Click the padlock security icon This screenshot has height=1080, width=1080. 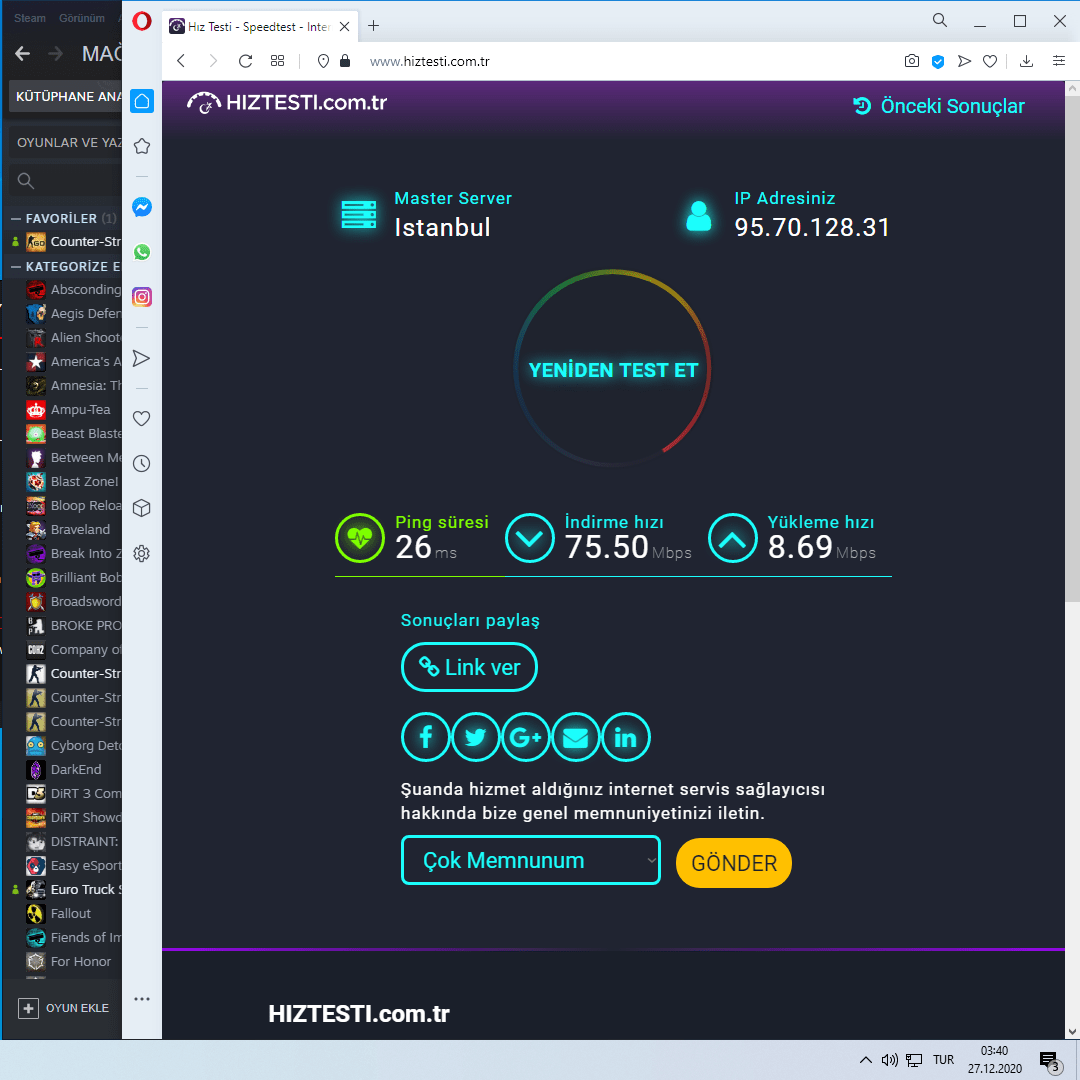click(x=345, y=61)
